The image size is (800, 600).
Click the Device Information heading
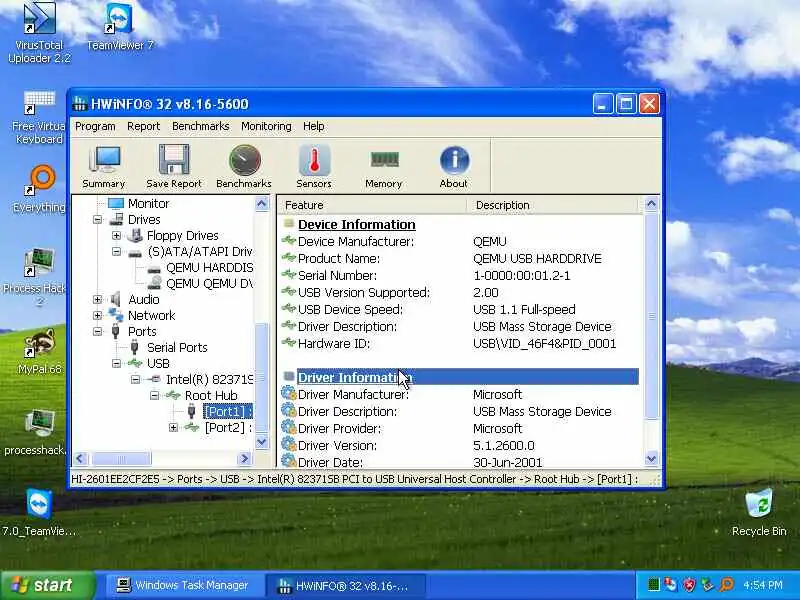[357, 224]
